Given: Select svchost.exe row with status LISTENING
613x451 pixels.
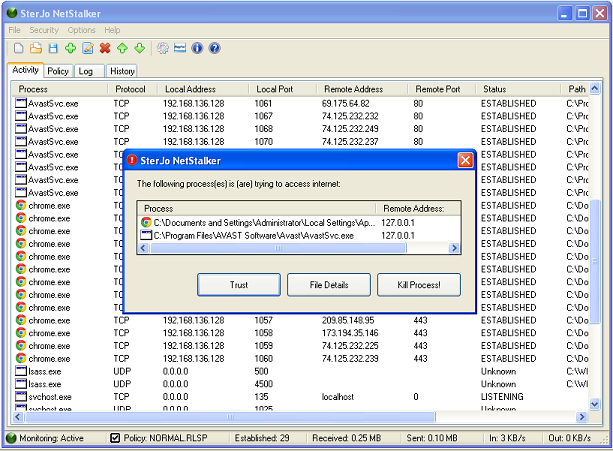Looking at the screenshot, I should 301,397.
